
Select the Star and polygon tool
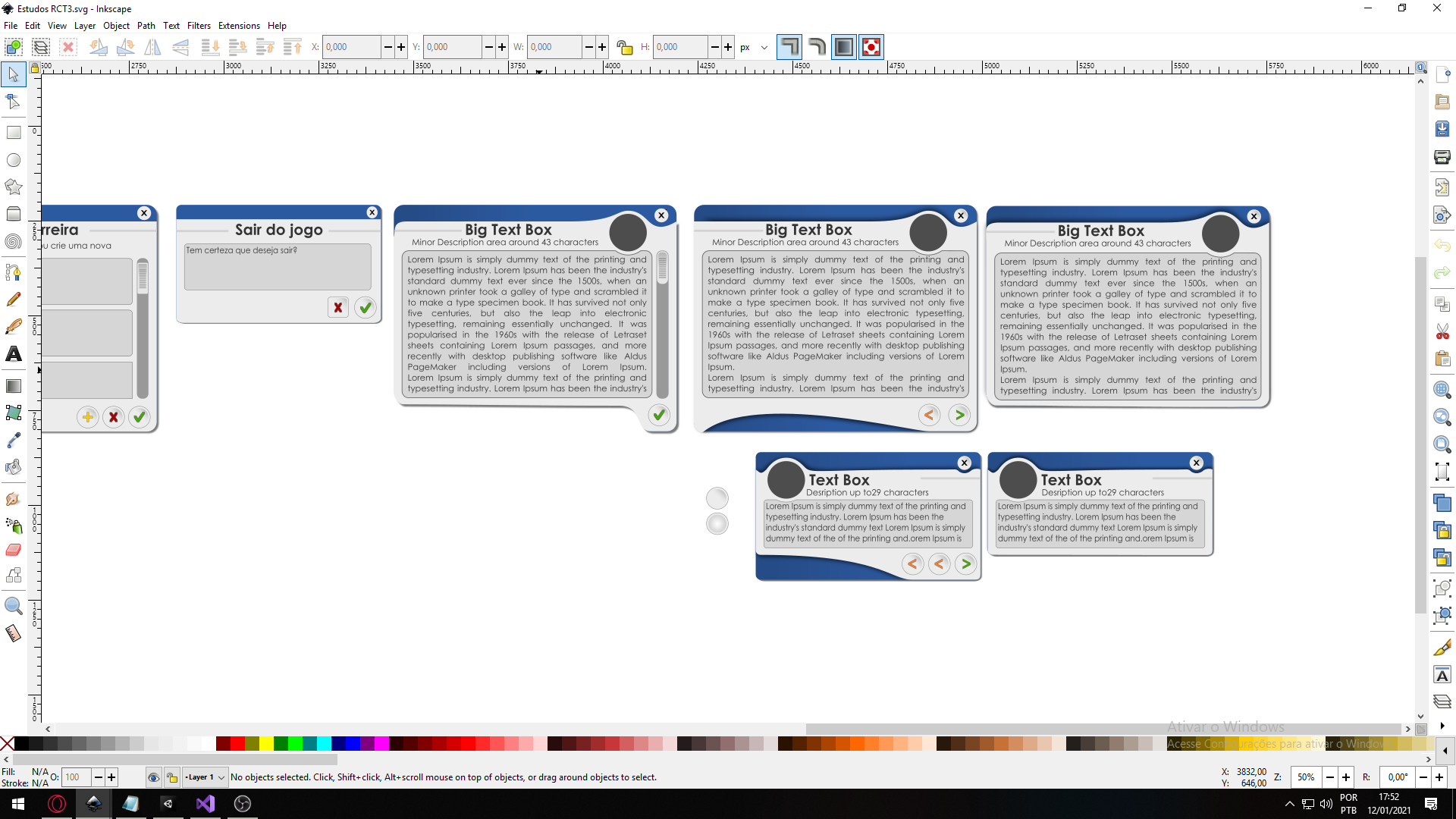tap(13, 187)
